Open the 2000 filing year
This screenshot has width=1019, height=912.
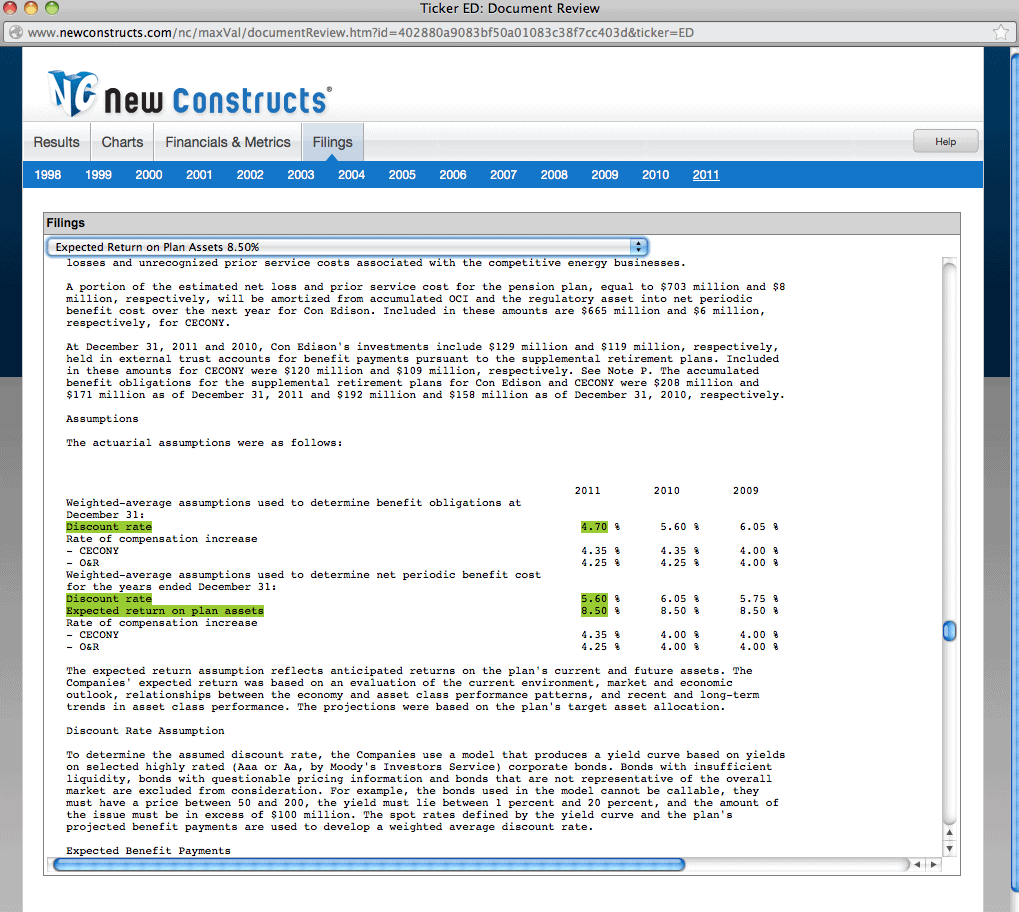point(149,175)
